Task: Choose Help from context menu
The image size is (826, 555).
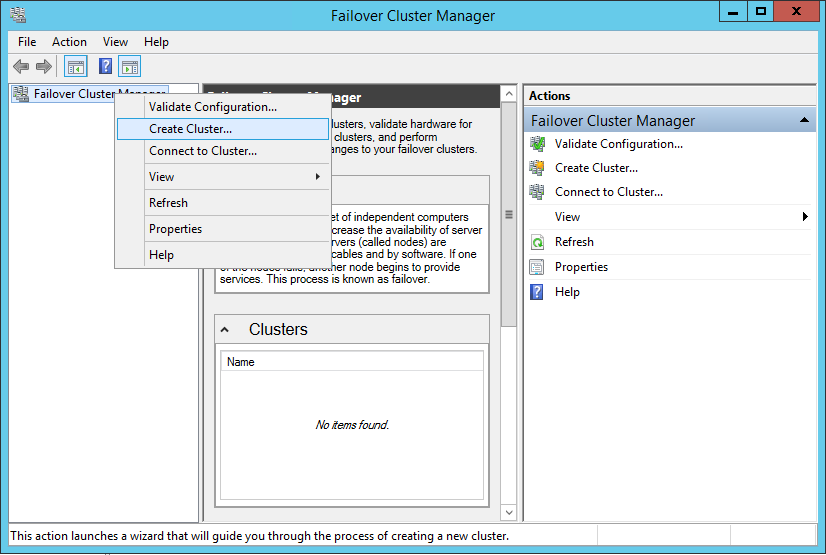Action: tap(223, 255)
